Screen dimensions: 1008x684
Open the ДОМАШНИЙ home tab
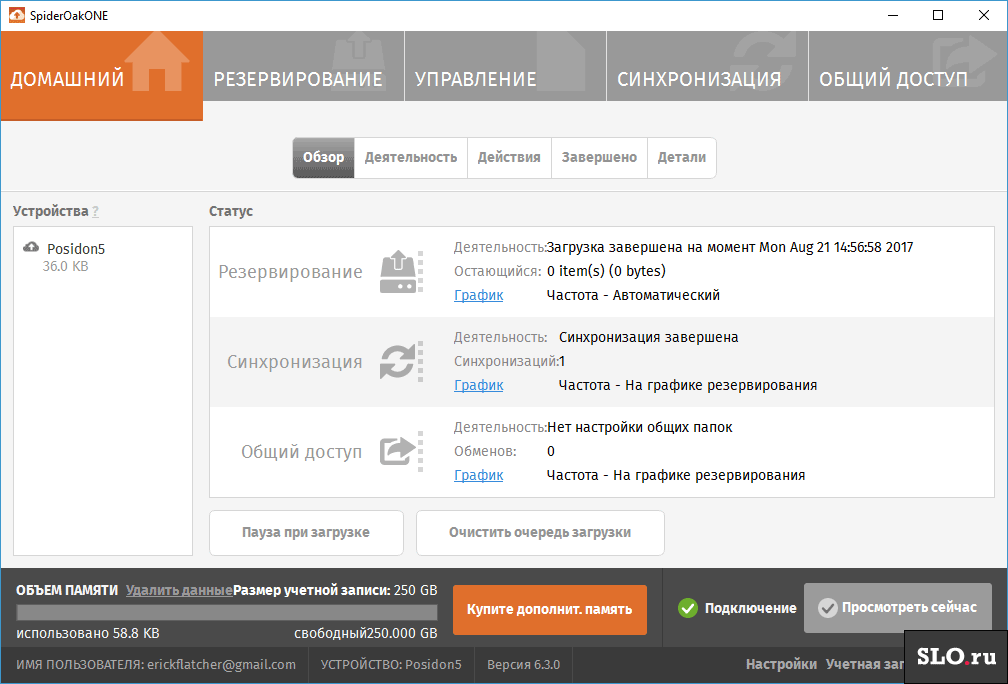pos(102,76)
